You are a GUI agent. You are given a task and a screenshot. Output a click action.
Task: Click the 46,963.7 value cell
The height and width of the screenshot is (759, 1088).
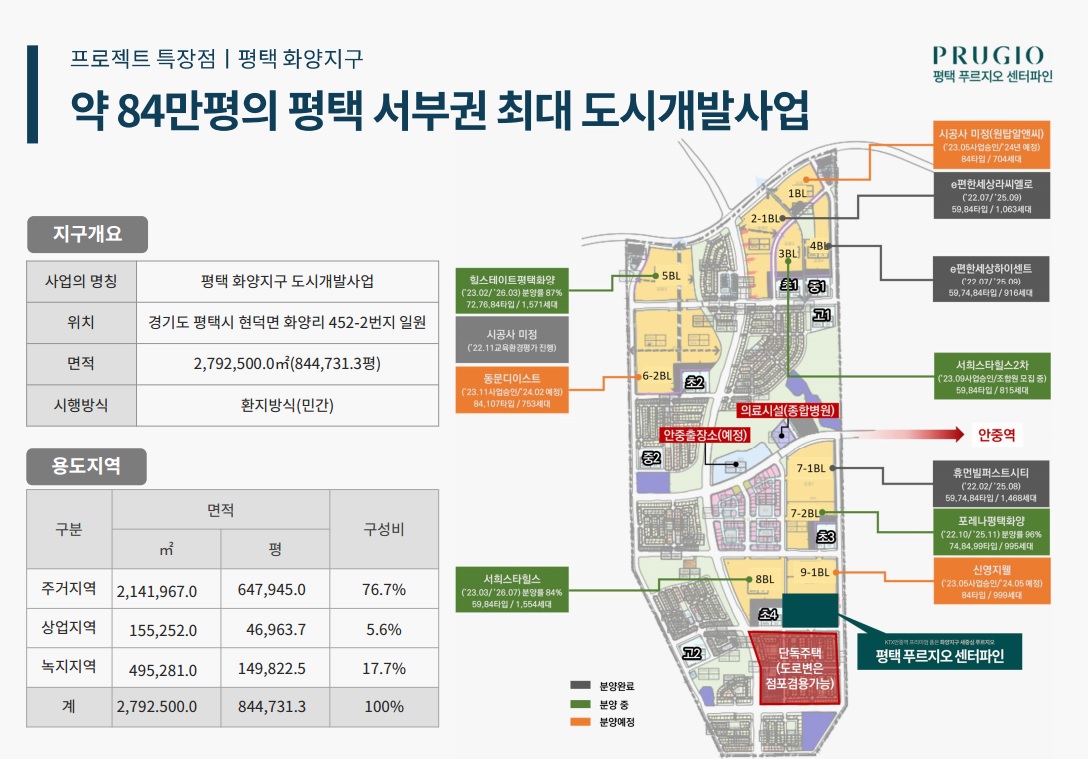pyautogui.click(x=276, y=629)
